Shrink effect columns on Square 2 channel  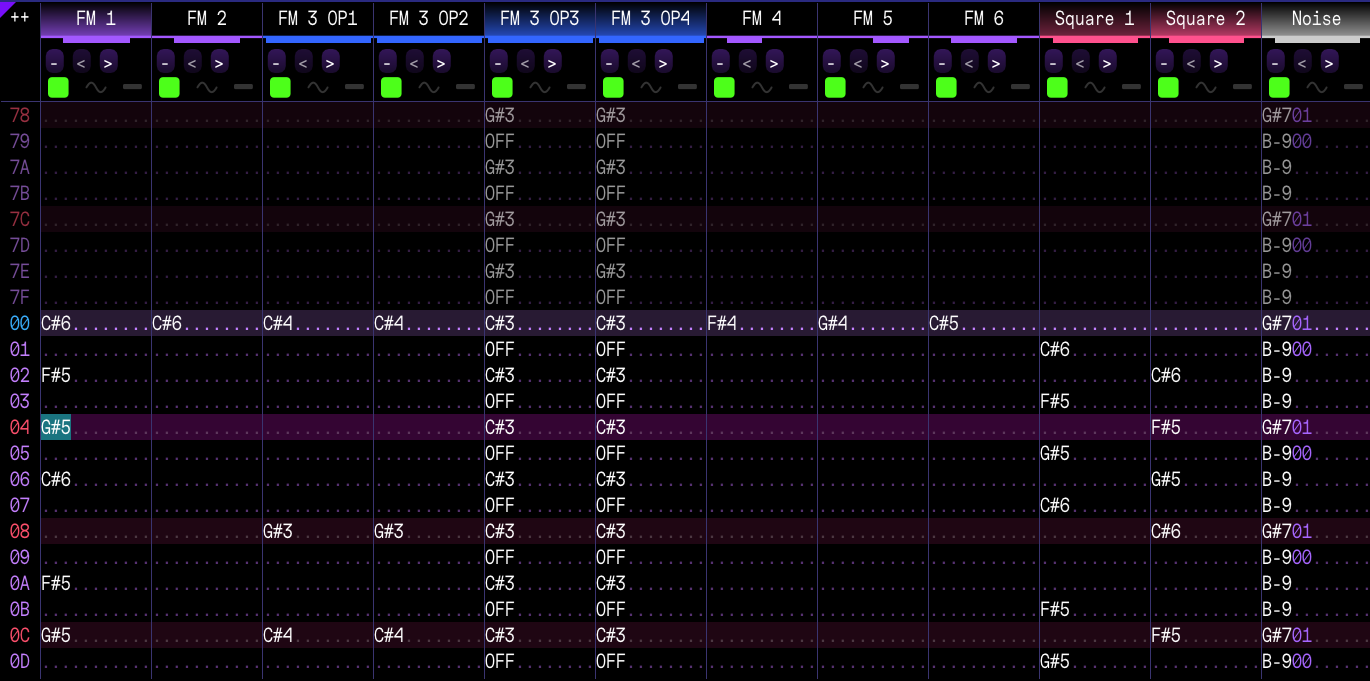1190,63
